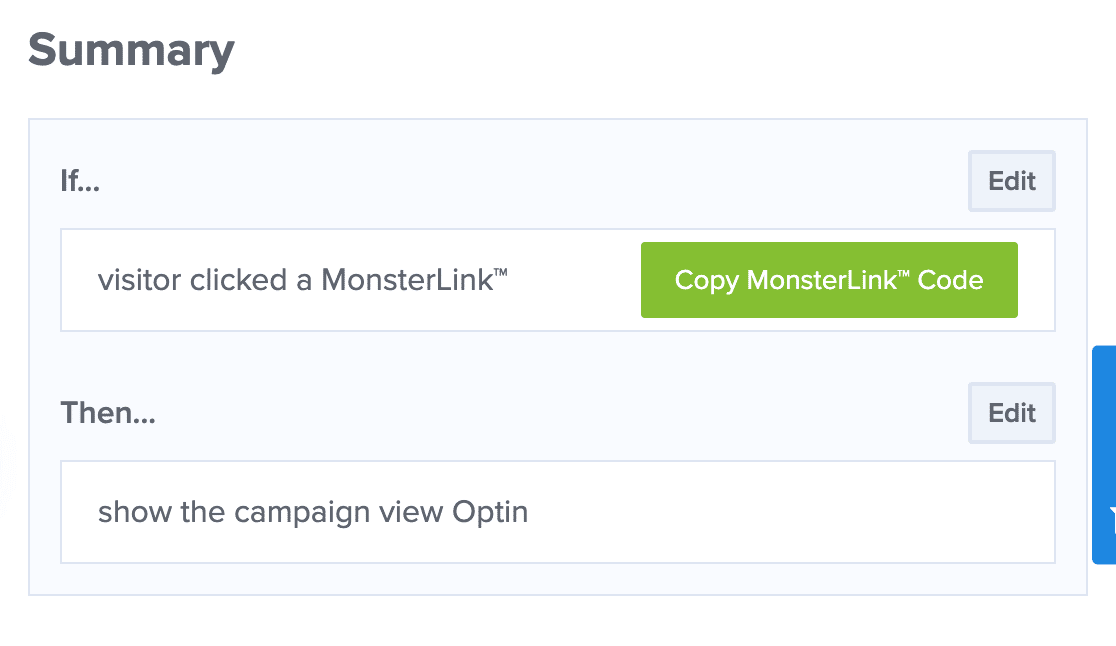Click the trademark symbol after MonsterLink condition text
1116x646 pixels.
(x=500, y=271)
